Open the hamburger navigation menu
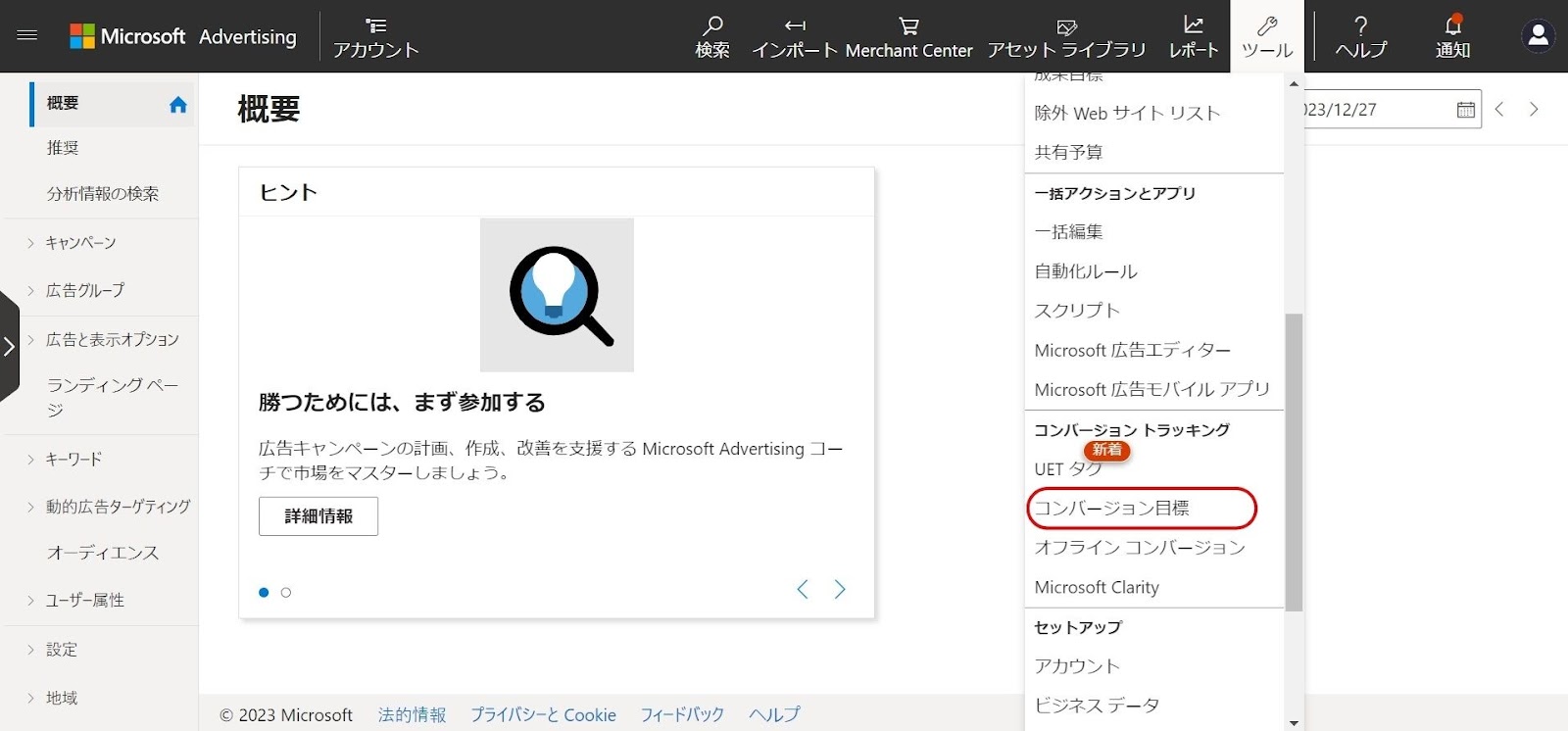Image resolution: width=1568 pixels, height=731 pixels. tap(27, 35)
